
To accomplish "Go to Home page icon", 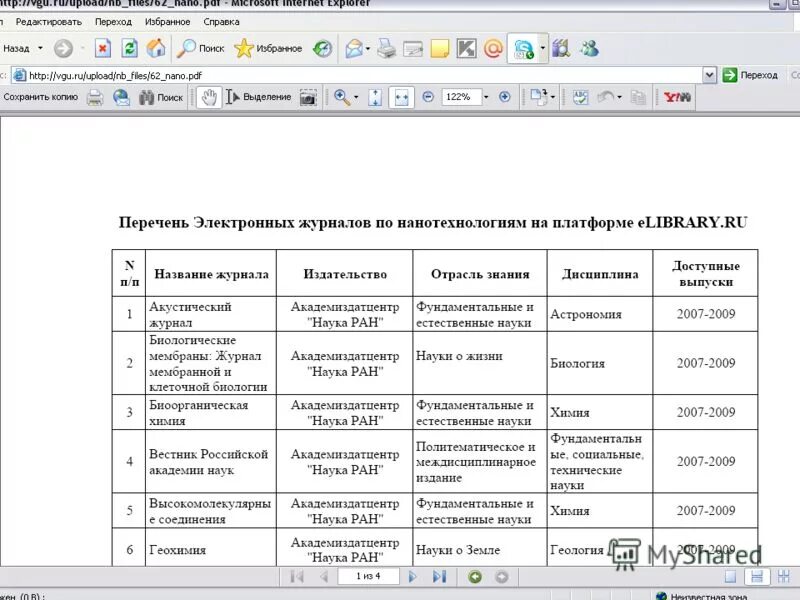I will pos(156,48).
